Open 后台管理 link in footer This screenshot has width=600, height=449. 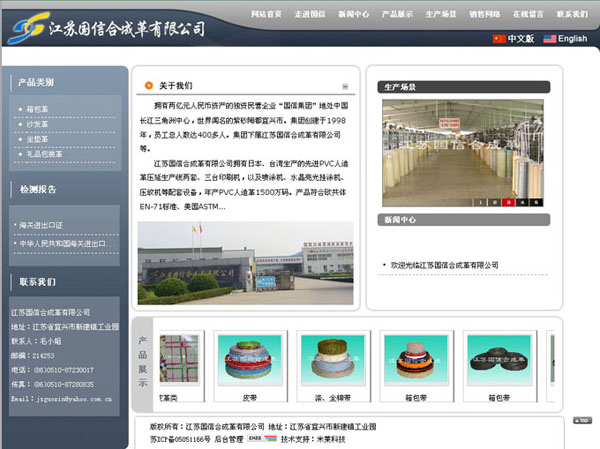click(x=229, y=439)
